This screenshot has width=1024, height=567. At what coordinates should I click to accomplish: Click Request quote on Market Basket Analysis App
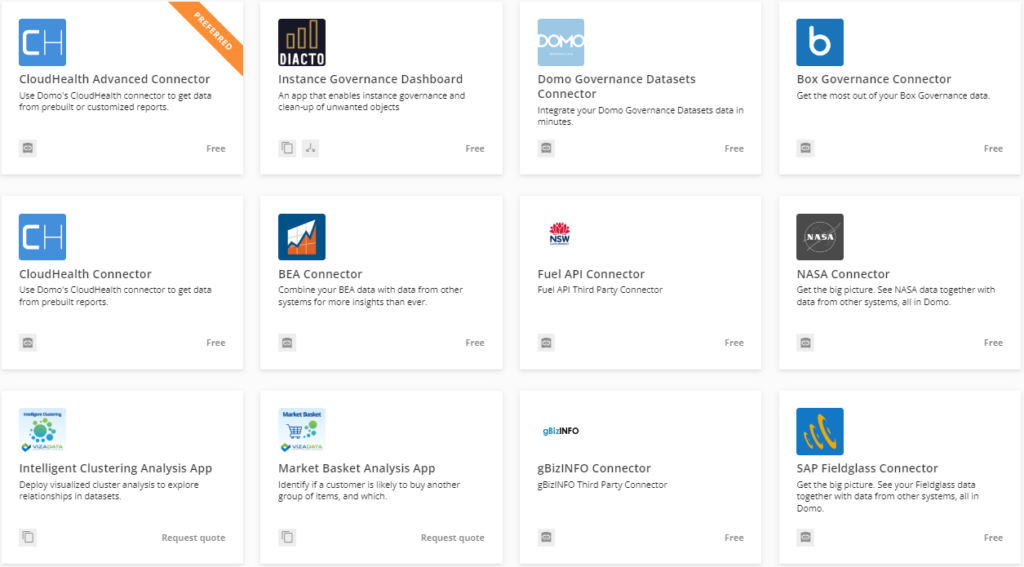pos(452,538)
